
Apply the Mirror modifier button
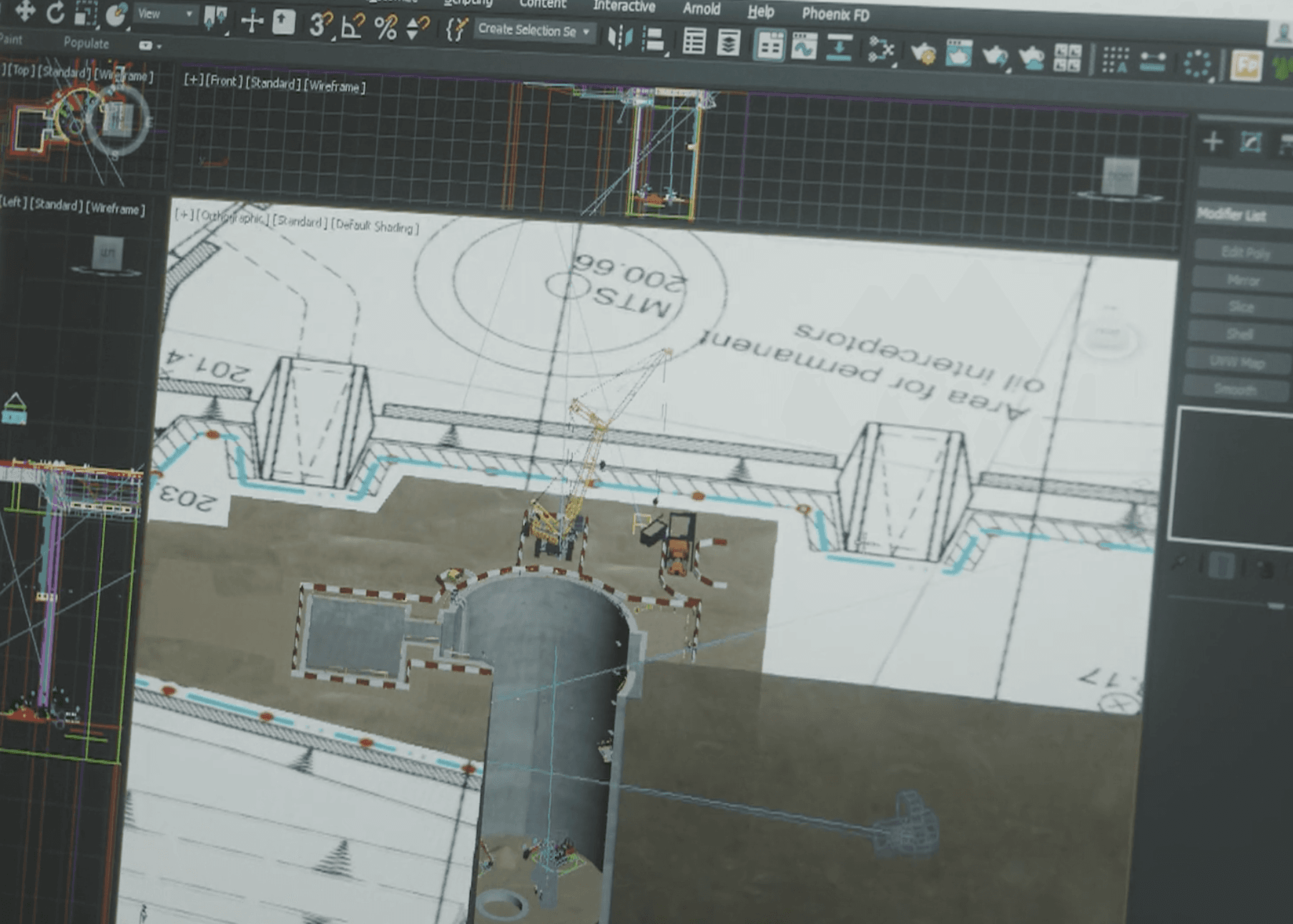(x=1242, y=280)
